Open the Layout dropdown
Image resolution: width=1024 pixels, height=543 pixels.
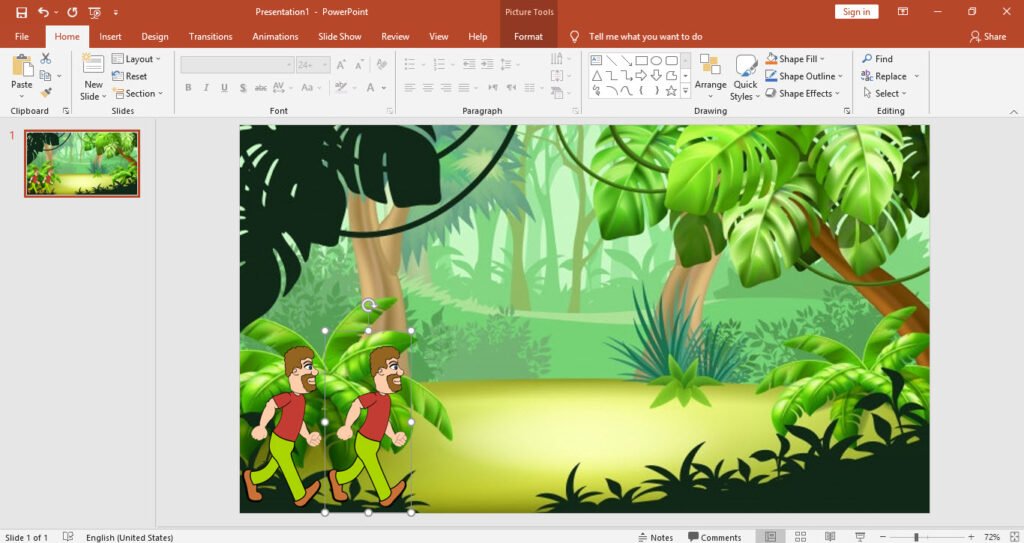coord(136,59)
